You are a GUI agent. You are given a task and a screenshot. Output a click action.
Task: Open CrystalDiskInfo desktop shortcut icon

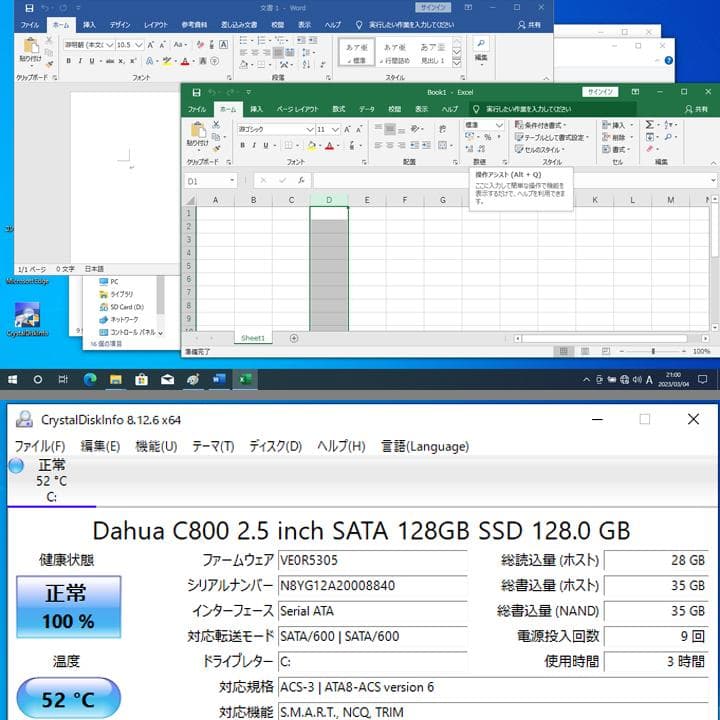(27, 315)
